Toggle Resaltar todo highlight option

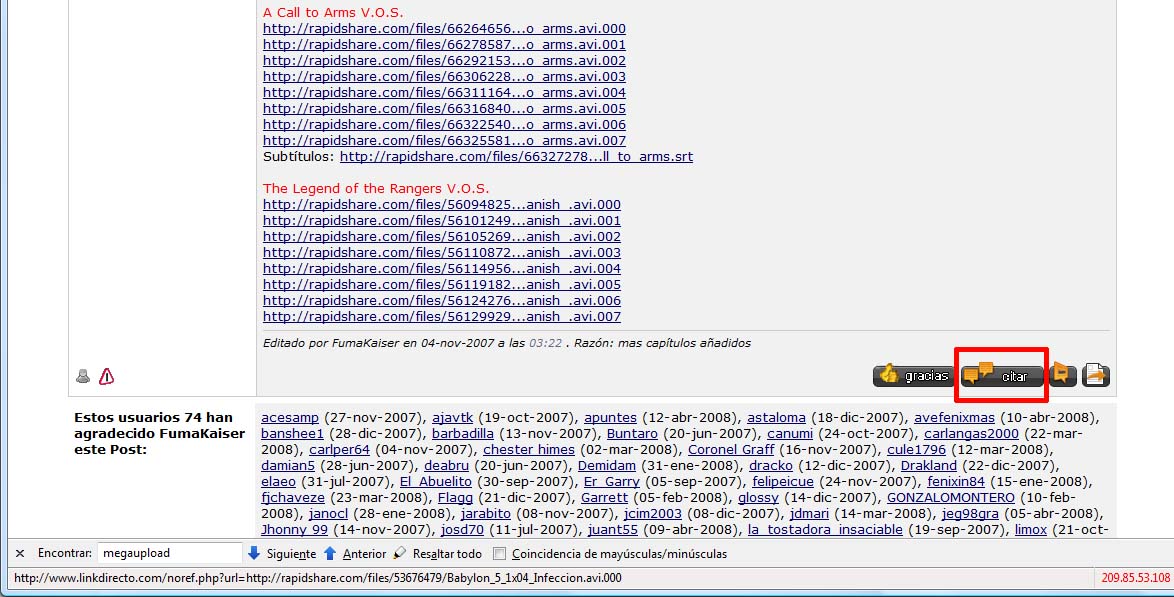pyautogui.click(x=437, y=553)
